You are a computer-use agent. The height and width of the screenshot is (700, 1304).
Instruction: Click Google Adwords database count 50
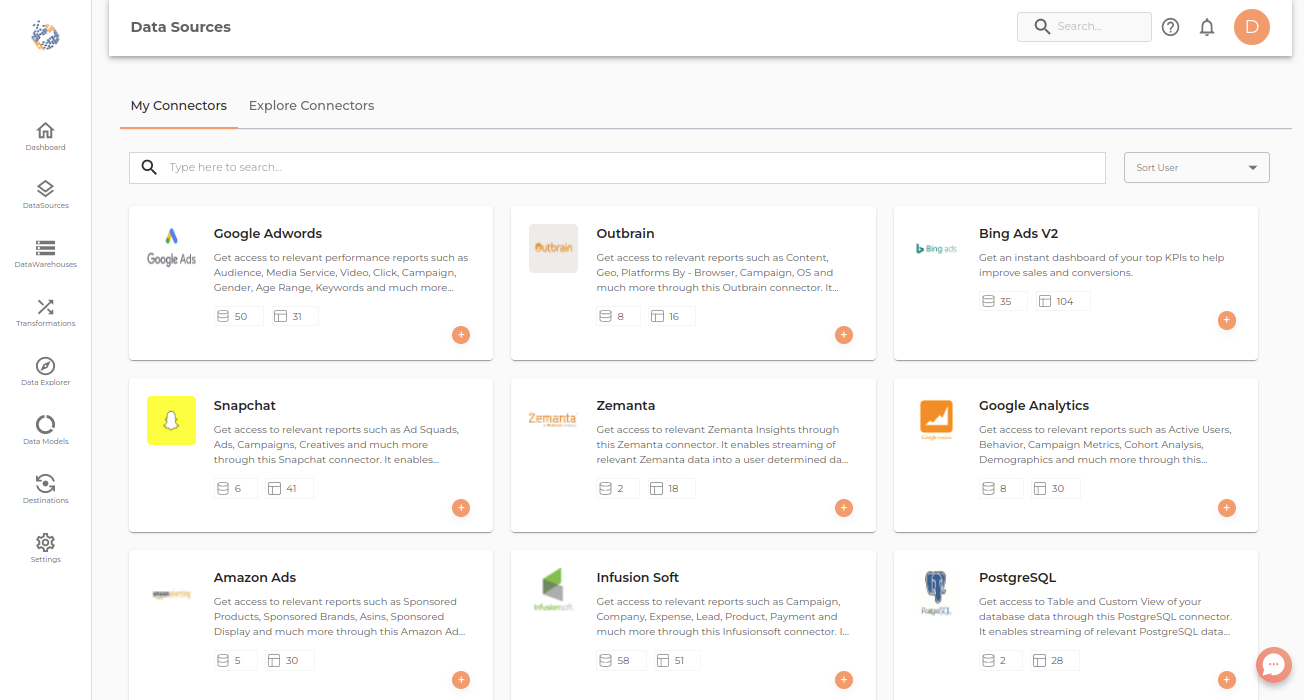click(238, 316)
